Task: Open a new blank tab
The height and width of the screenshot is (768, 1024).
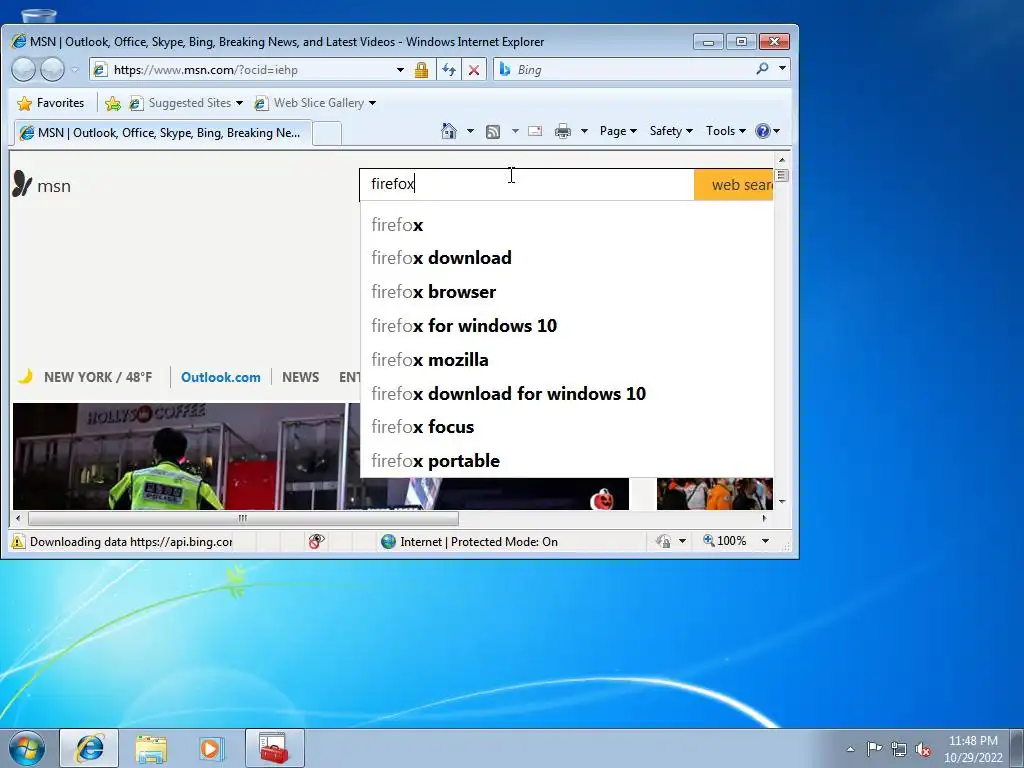Action: pos(327,134)
